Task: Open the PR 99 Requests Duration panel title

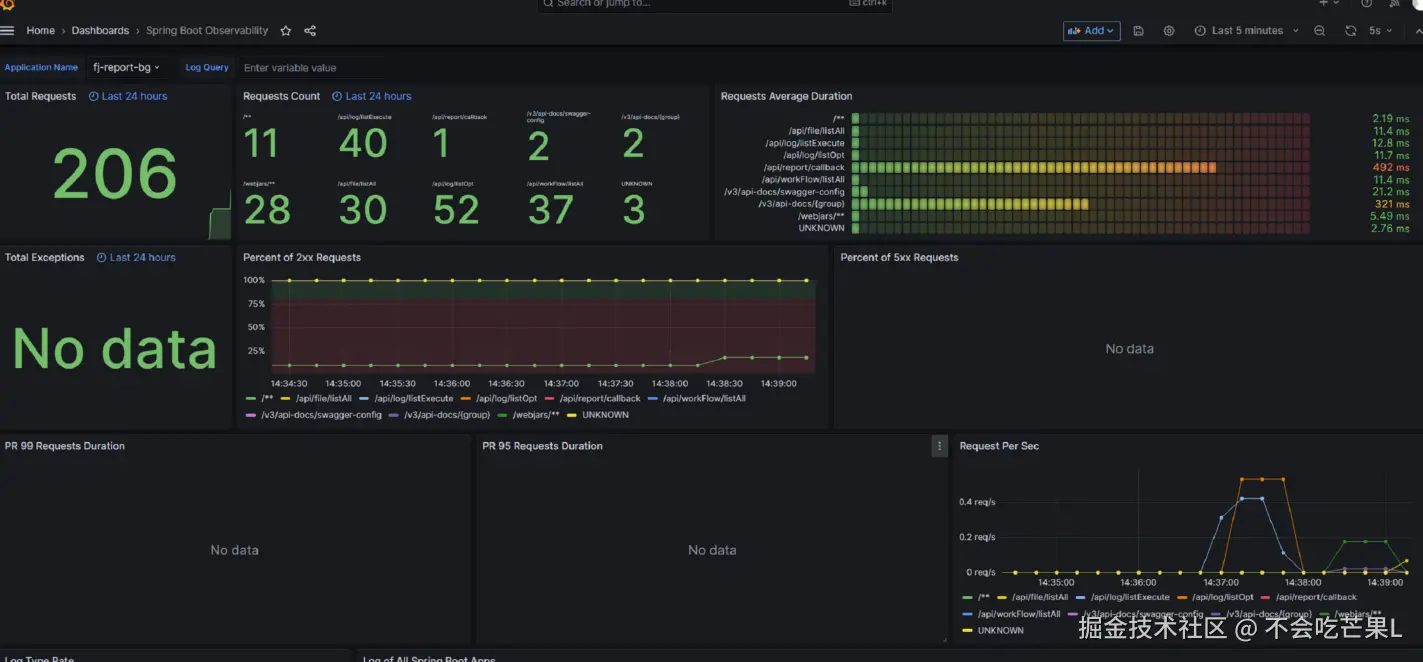Action: click(x=65, y=446)
